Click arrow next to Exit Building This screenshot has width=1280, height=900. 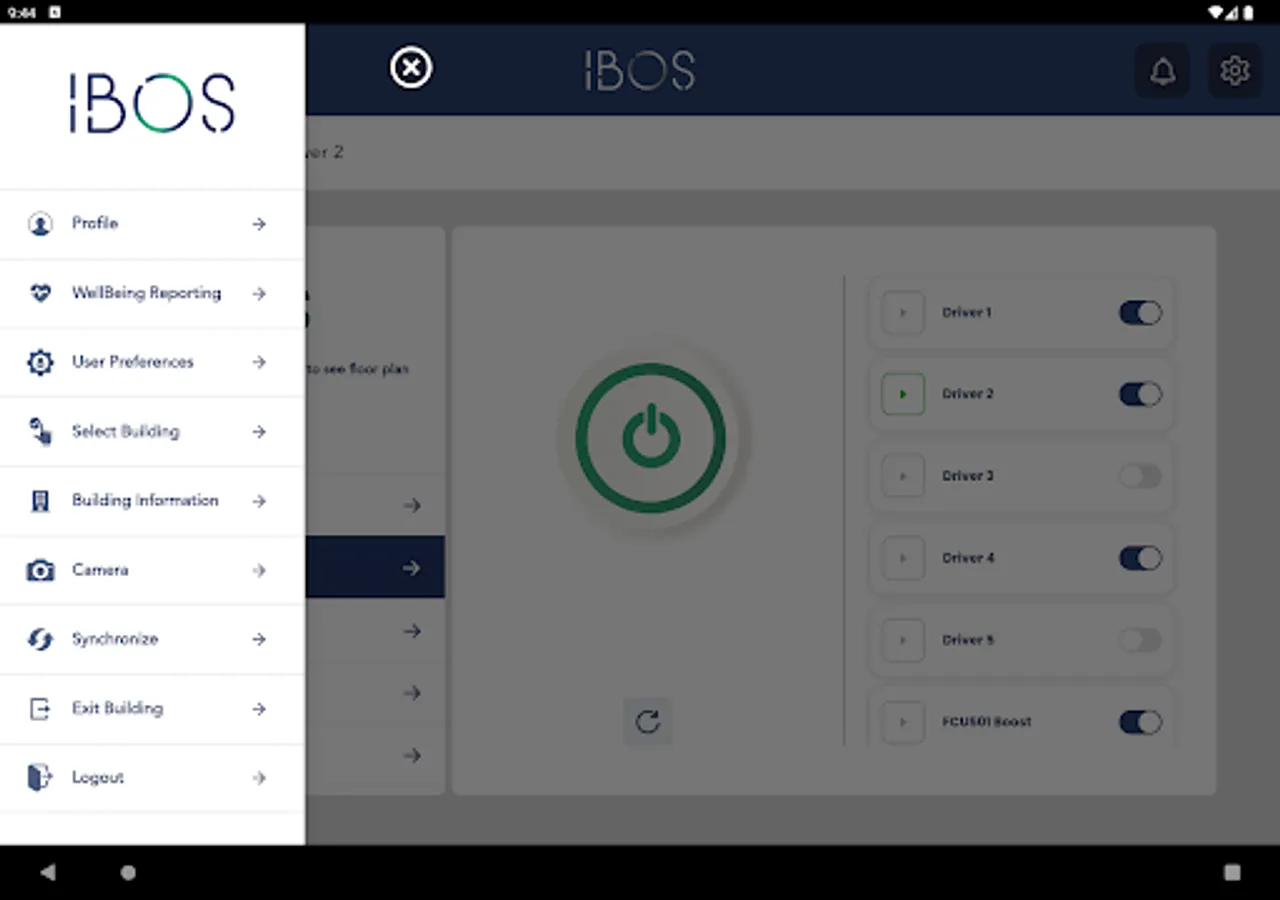tap(259, 709)
